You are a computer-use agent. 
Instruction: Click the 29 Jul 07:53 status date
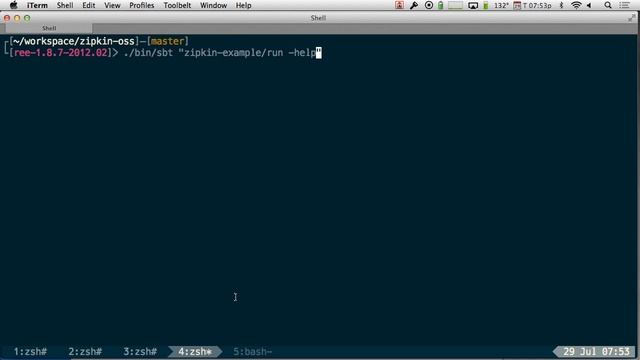pyautogui.click(x=596, y=351)
